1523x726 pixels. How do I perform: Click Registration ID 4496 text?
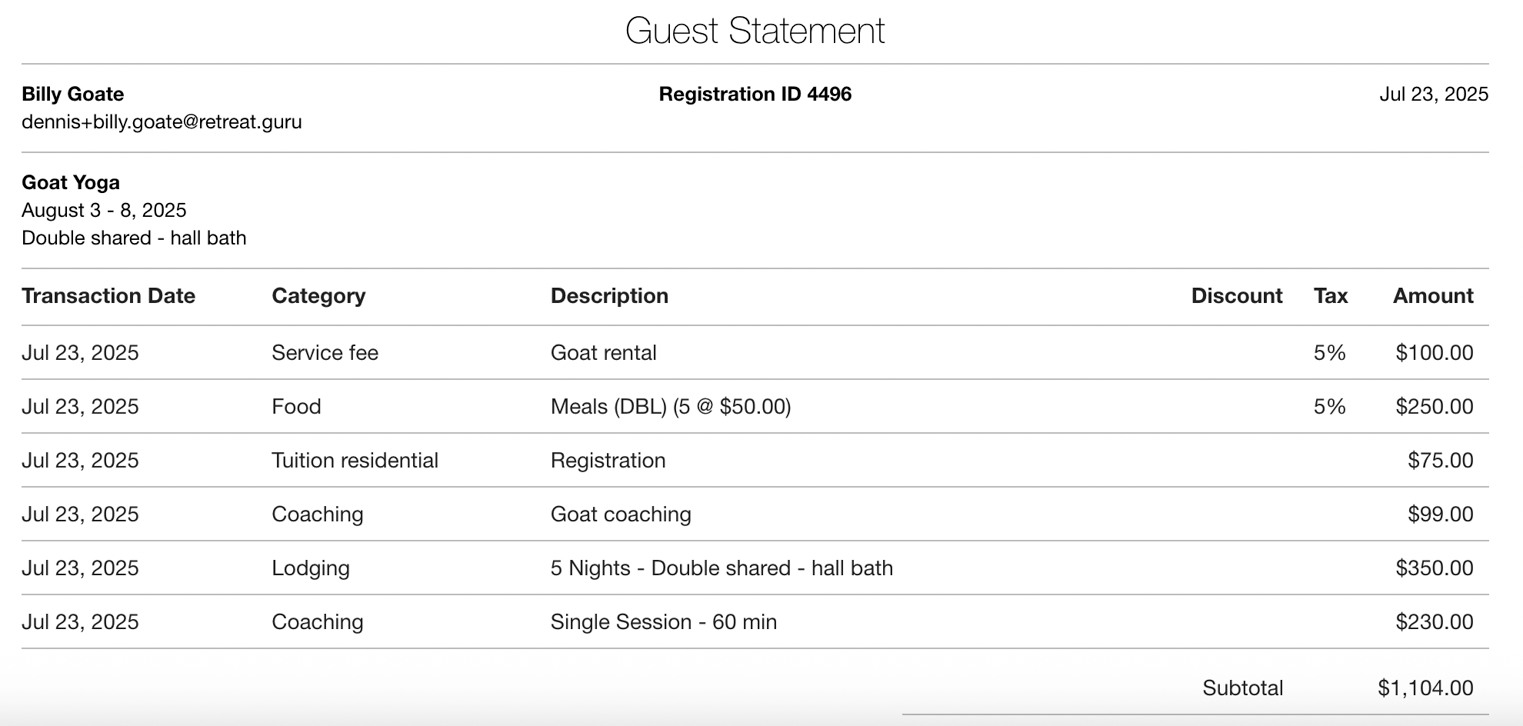pos(755,94)
